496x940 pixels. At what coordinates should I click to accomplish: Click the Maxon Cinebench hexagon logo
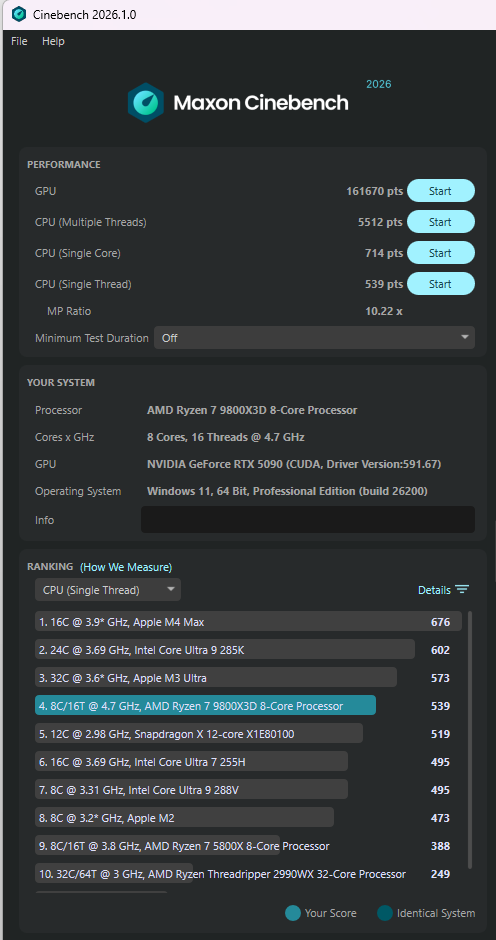tap(146, 103)
